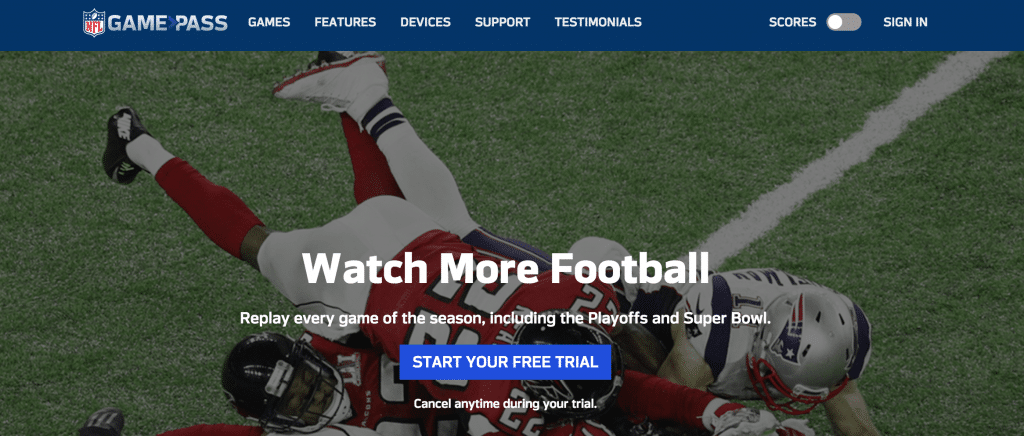The width and height of the screenshot is (1024, 436).
Task: Click the white shoe with red sole
Action: click(x=334, y=80)
